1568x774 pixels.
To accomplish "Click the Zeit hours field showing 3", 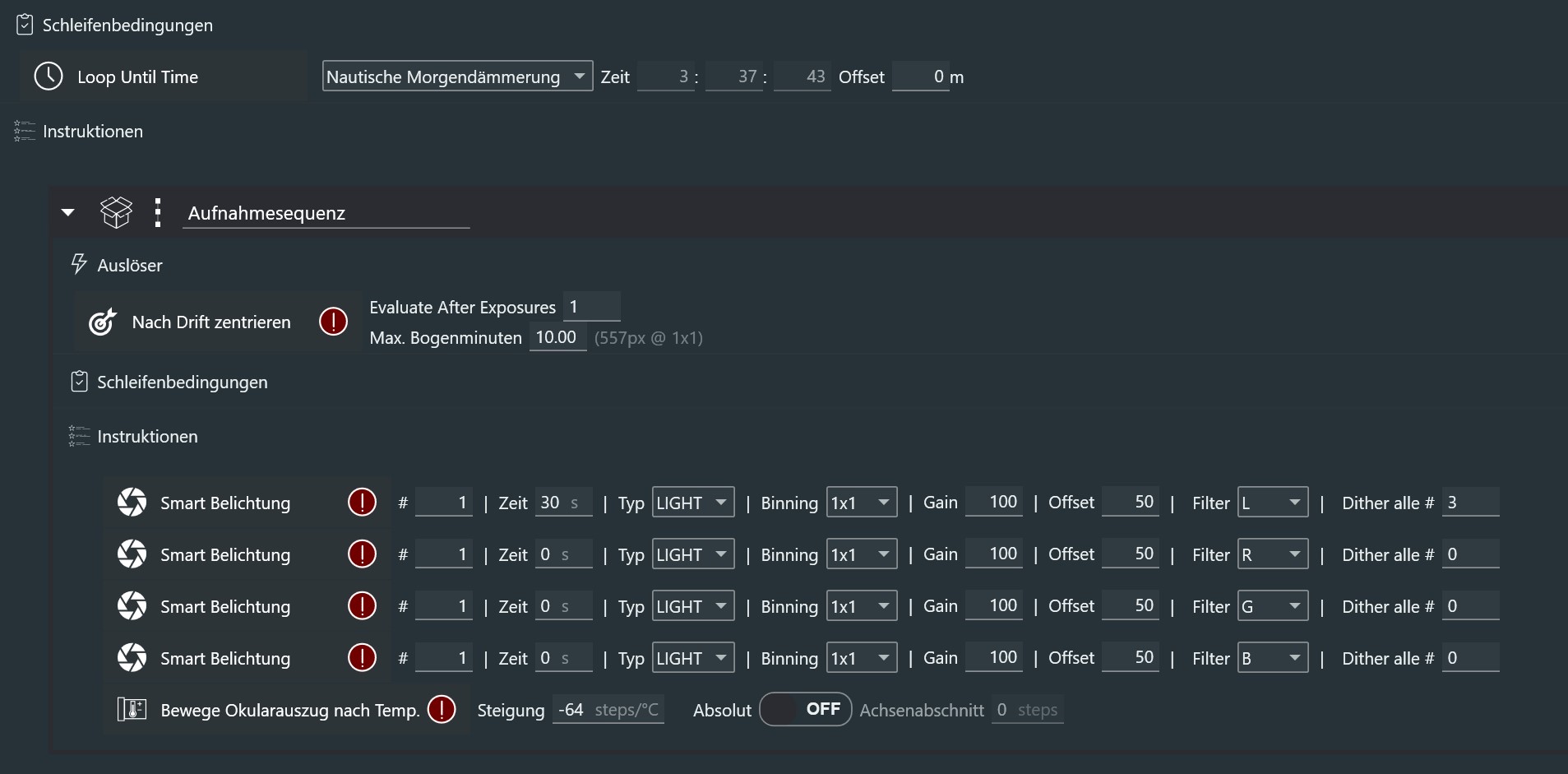I will click(666, 76).
